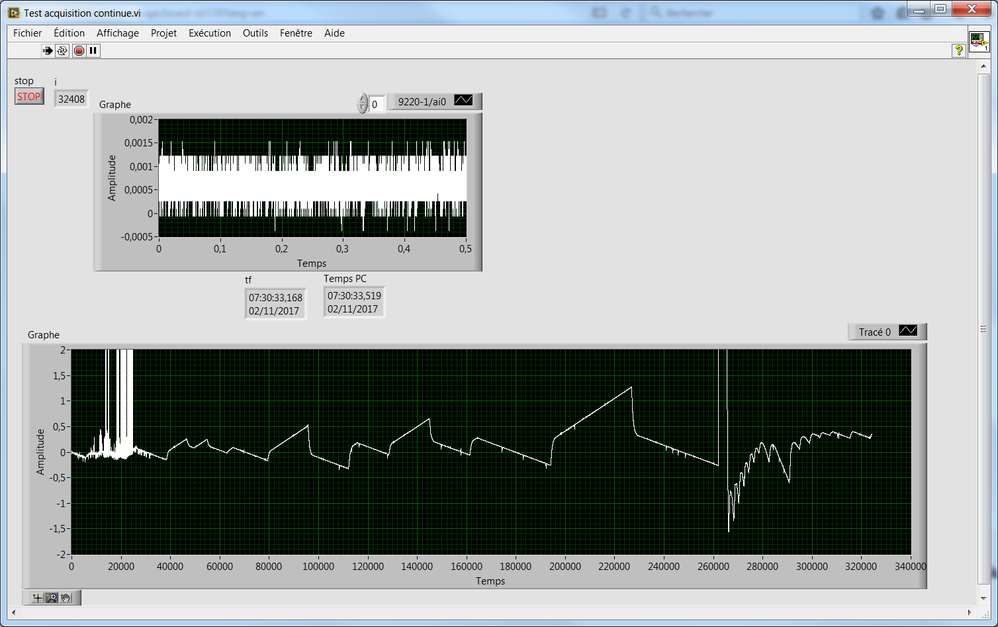
Task: Click the Pause toolbar icon
Action: click(94, 50)
